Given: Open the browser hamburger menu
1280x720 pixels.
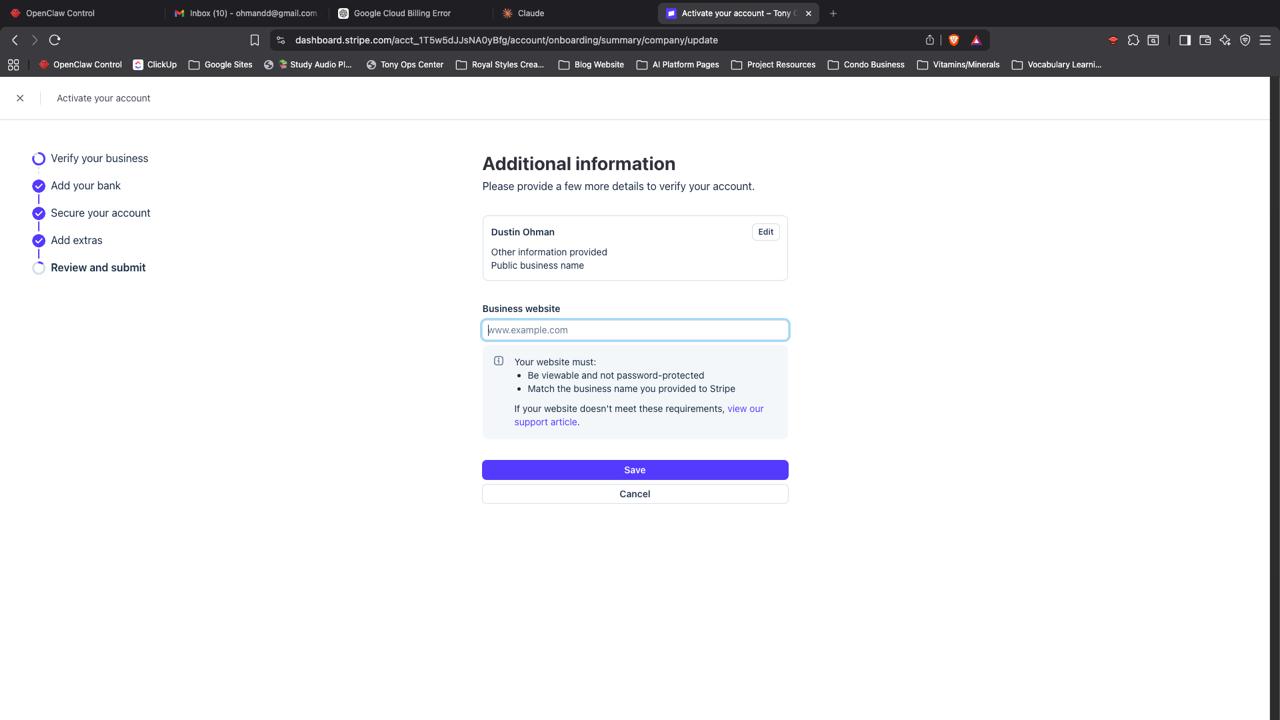Looking at the screenshot, I should (x=1265, y=40).
